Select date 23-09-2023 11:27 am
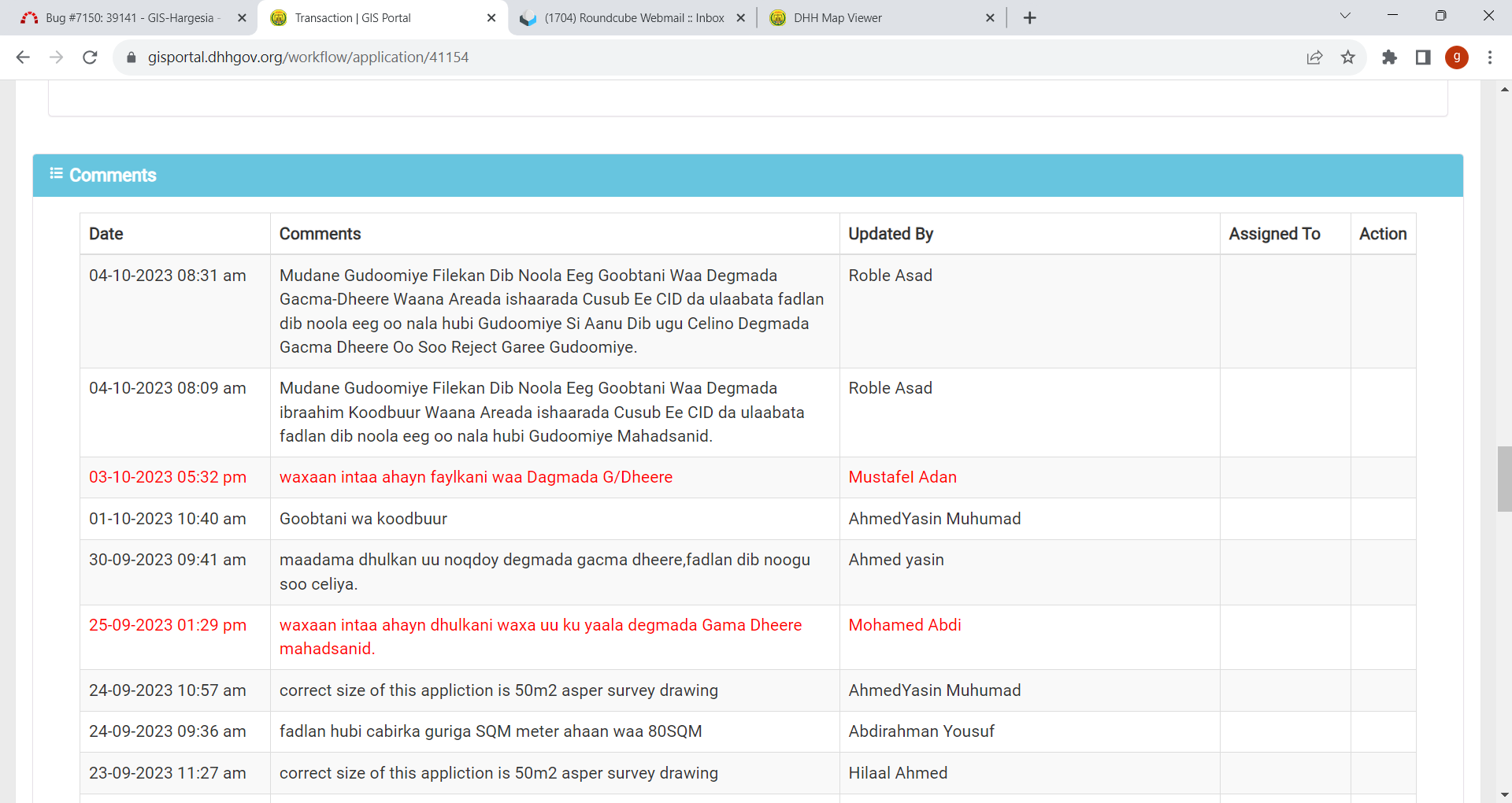 168,773
